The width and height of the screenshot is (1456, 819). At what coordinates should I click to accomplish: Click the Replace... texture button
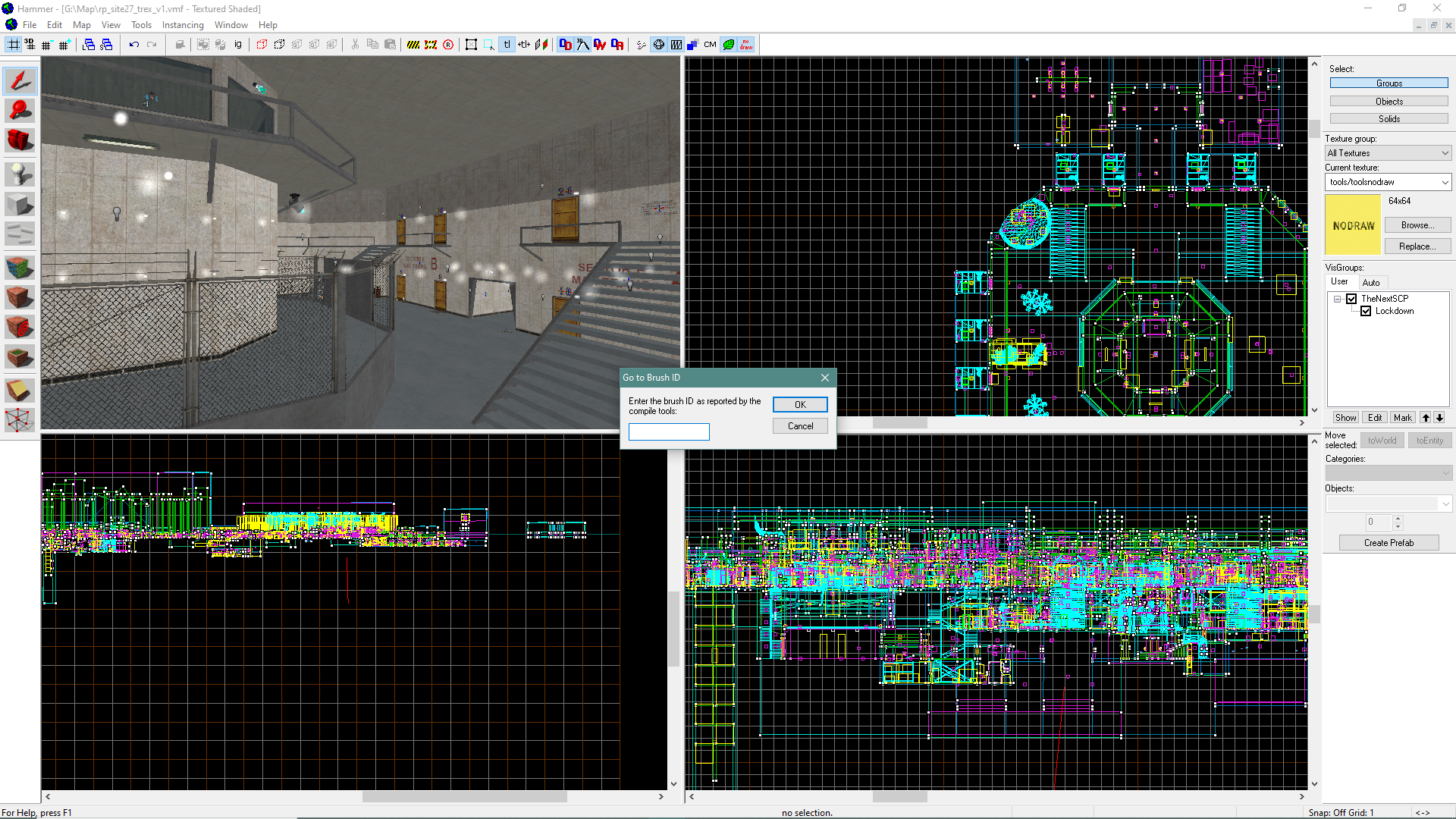1417,246
